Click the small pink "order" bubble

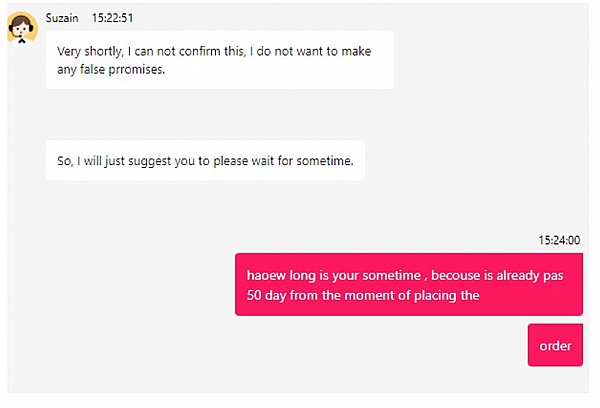pos(555,346)
